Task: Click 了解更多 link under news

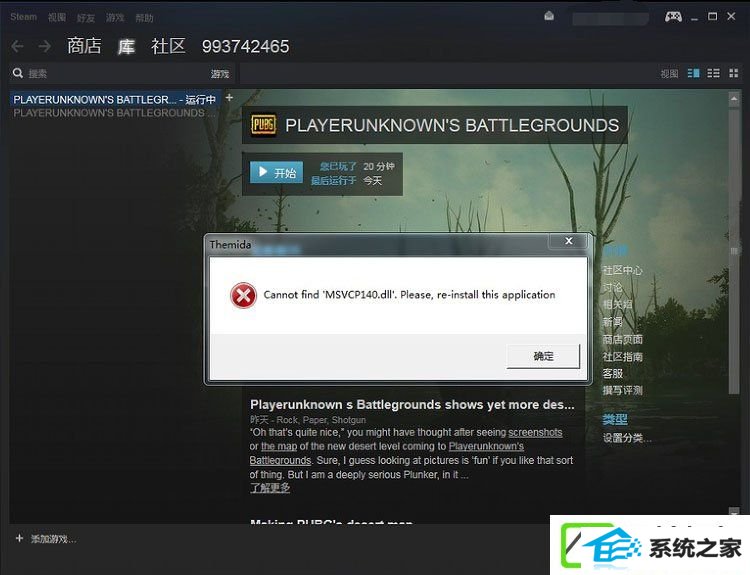Action: coord(270,487)
